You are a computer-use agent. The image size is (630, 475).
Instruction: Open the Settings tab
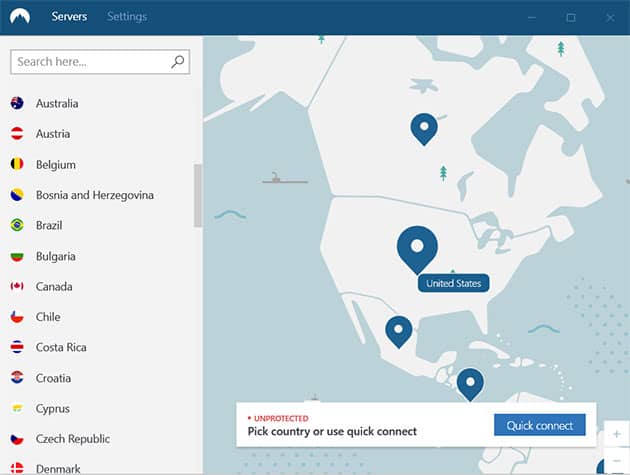(127, 16)
